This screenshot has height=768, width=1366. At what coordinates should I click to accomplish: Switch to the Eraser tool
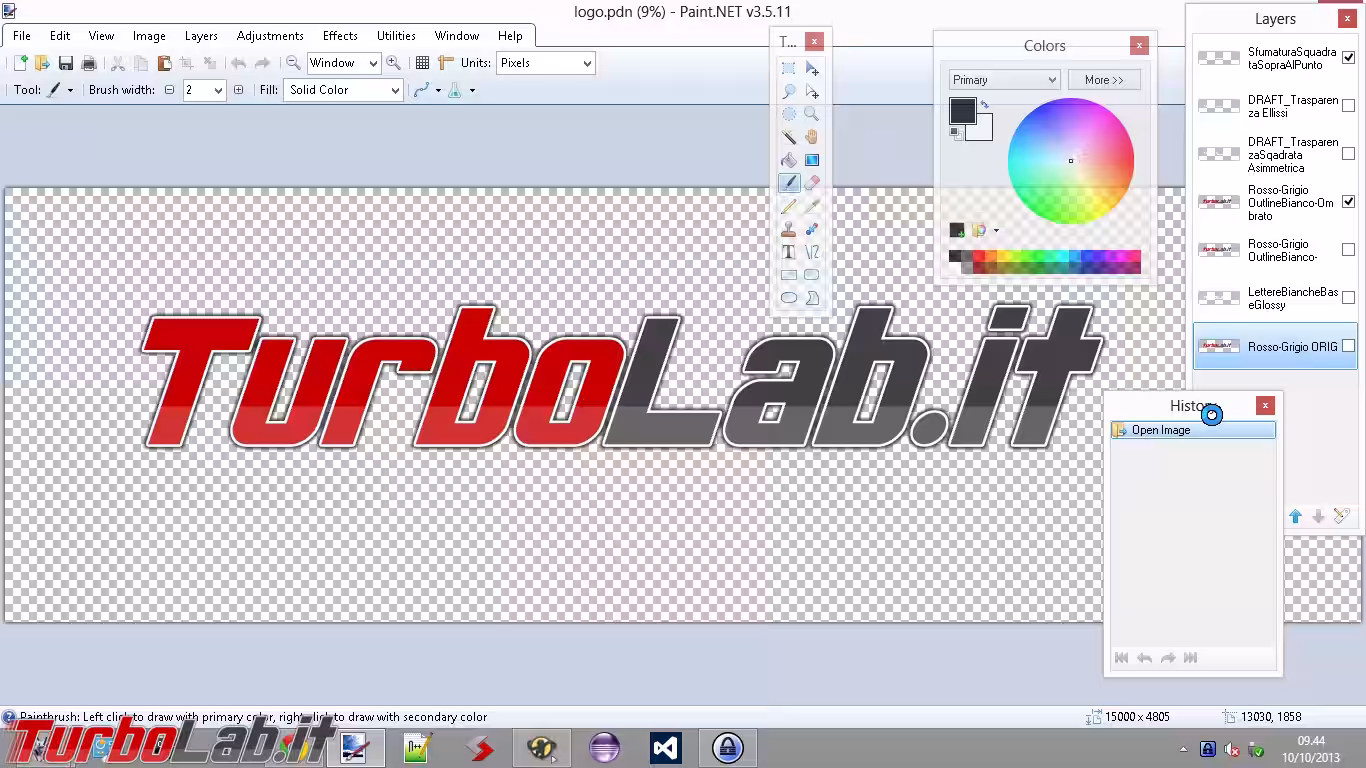pyautogui.click(x=812, y=183)
